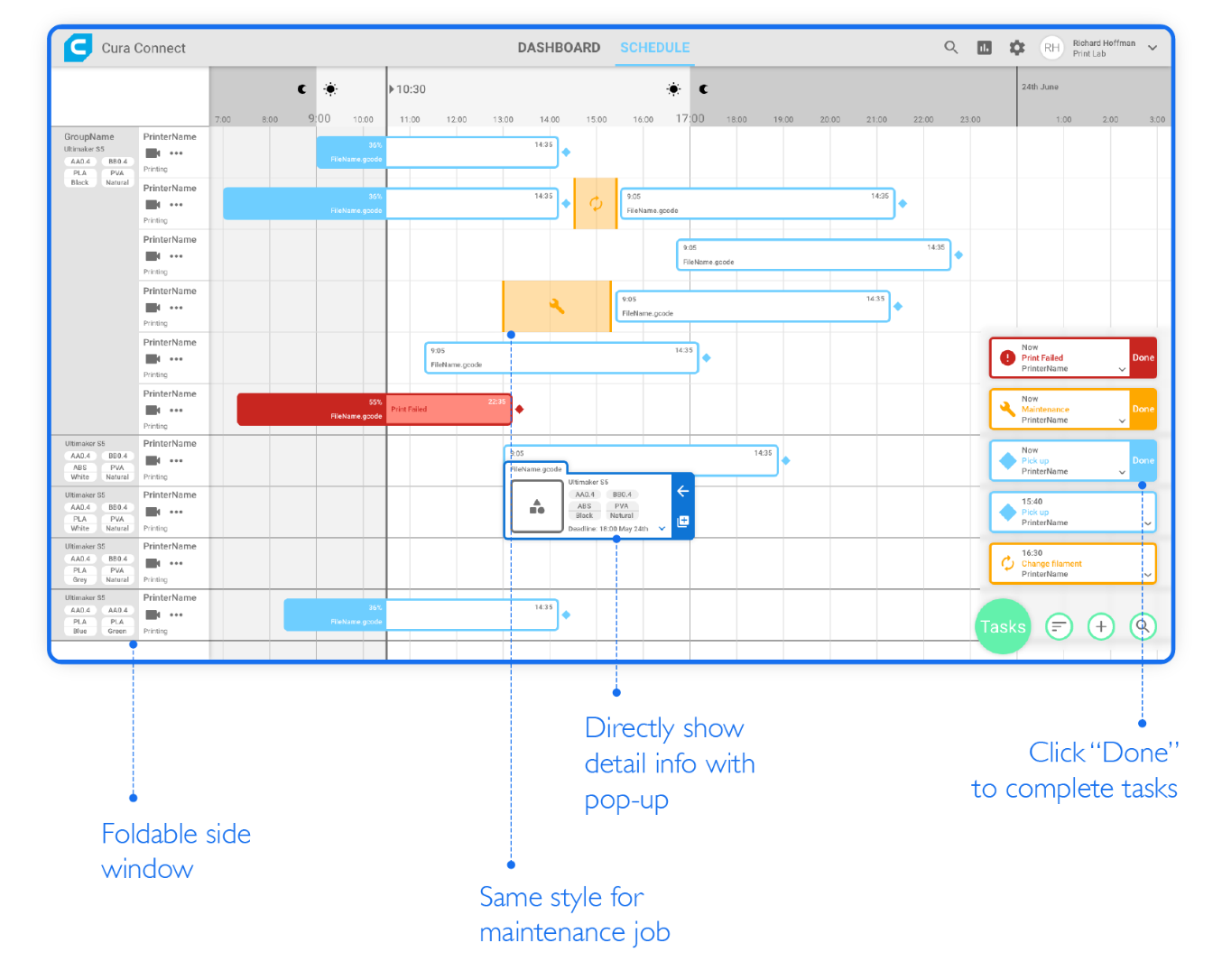Add a new task with plus icon
The width and height of the screenshot is (1222, 980).
tap(1101, 626)
